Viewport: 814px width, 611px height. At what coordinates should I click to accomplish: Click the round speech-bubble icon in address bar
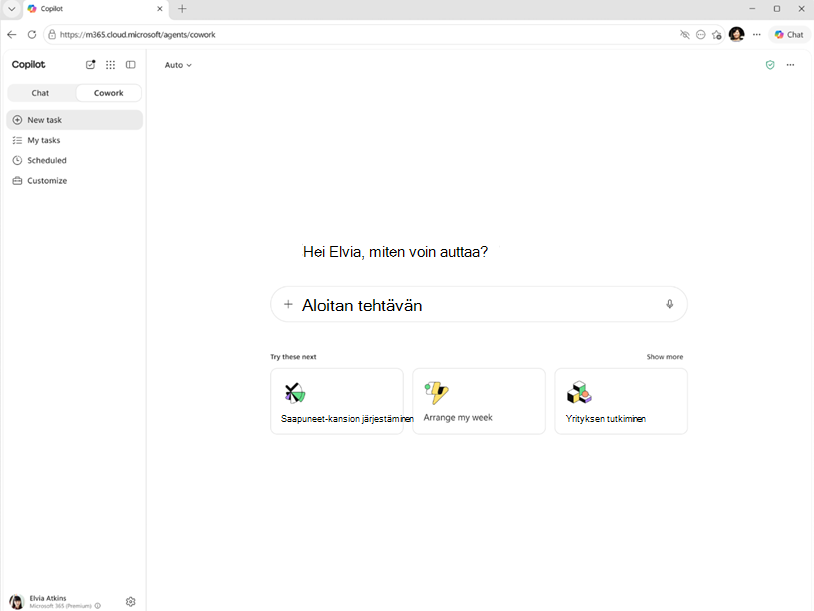[x=700, y=34]
